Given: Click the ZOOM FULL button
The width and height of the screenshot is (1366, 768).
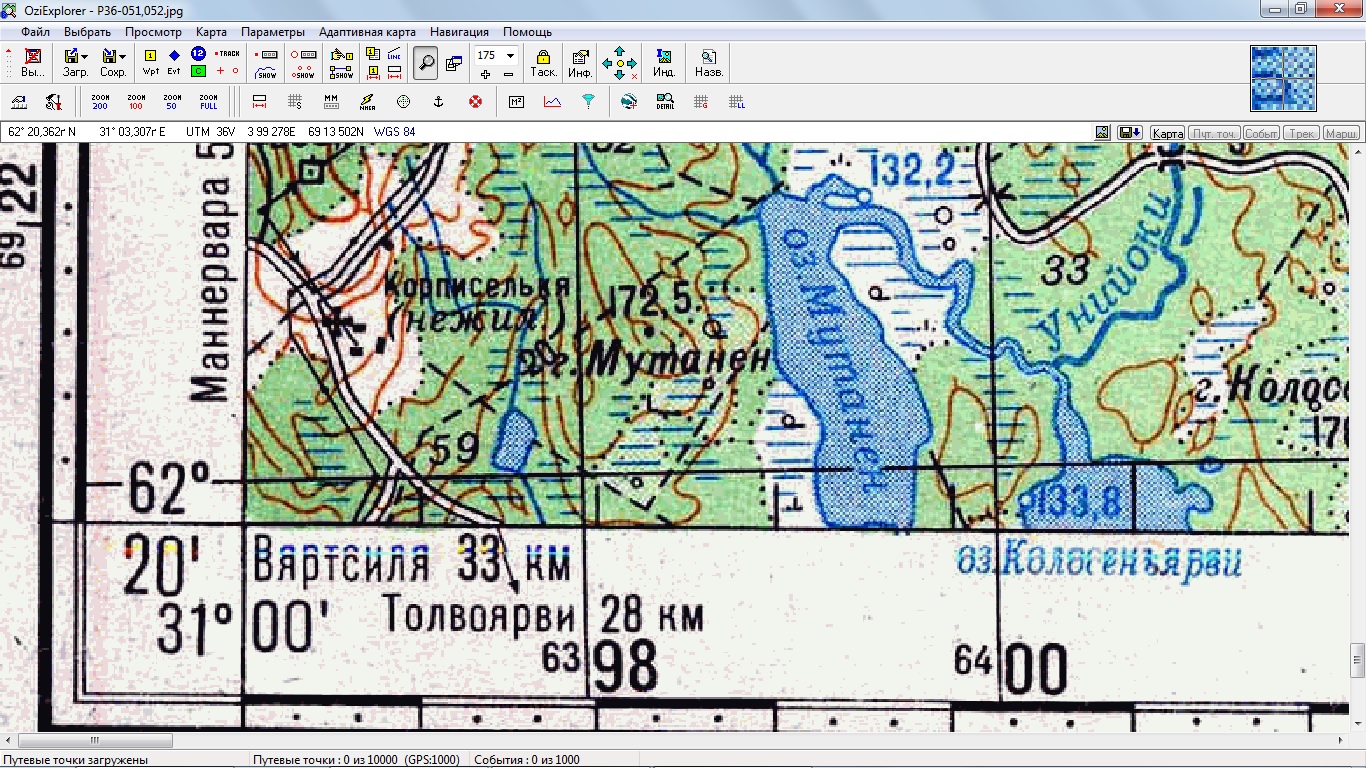Looking at the screenshot, I should 208,102.
